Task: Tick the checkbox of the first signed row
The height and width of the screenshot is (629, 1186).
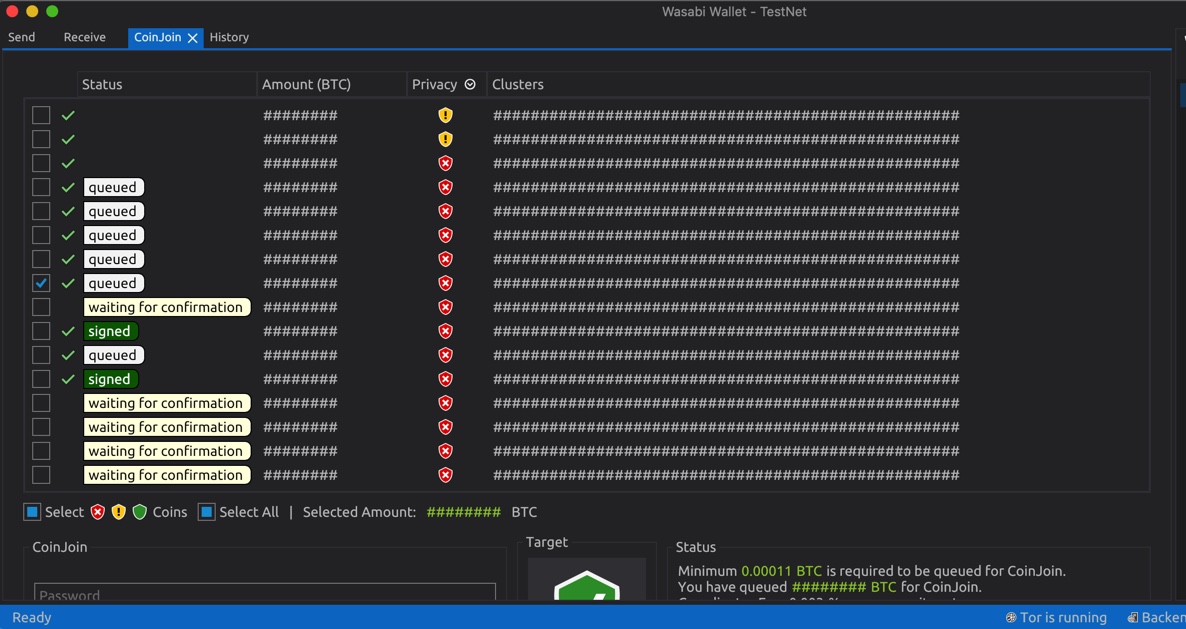Action: pyautogui.click(x=41, y=331)
